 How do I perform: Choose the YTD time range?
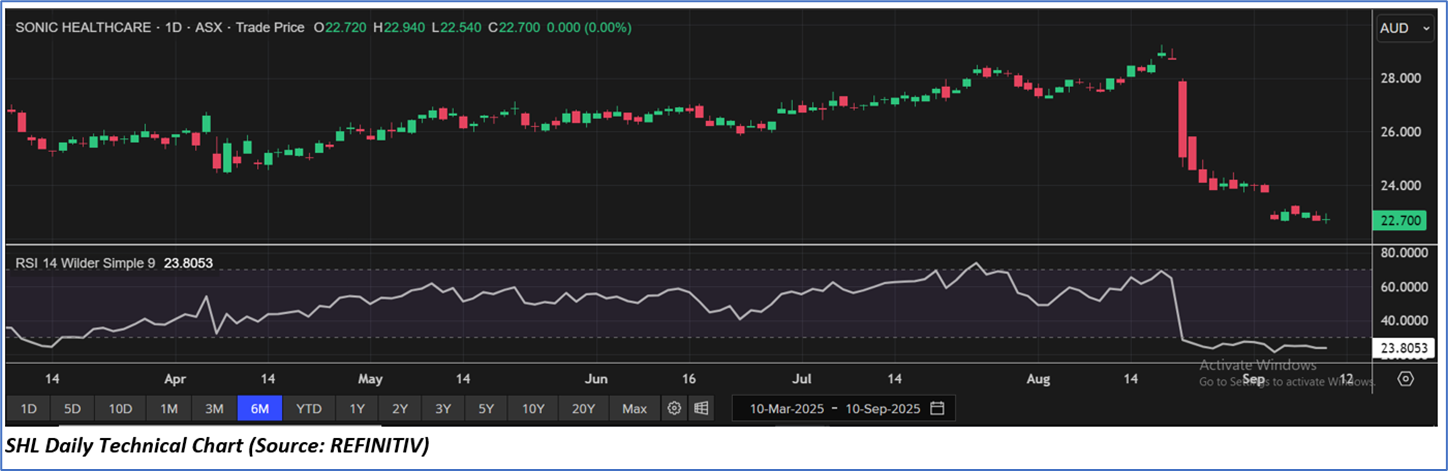309,408
